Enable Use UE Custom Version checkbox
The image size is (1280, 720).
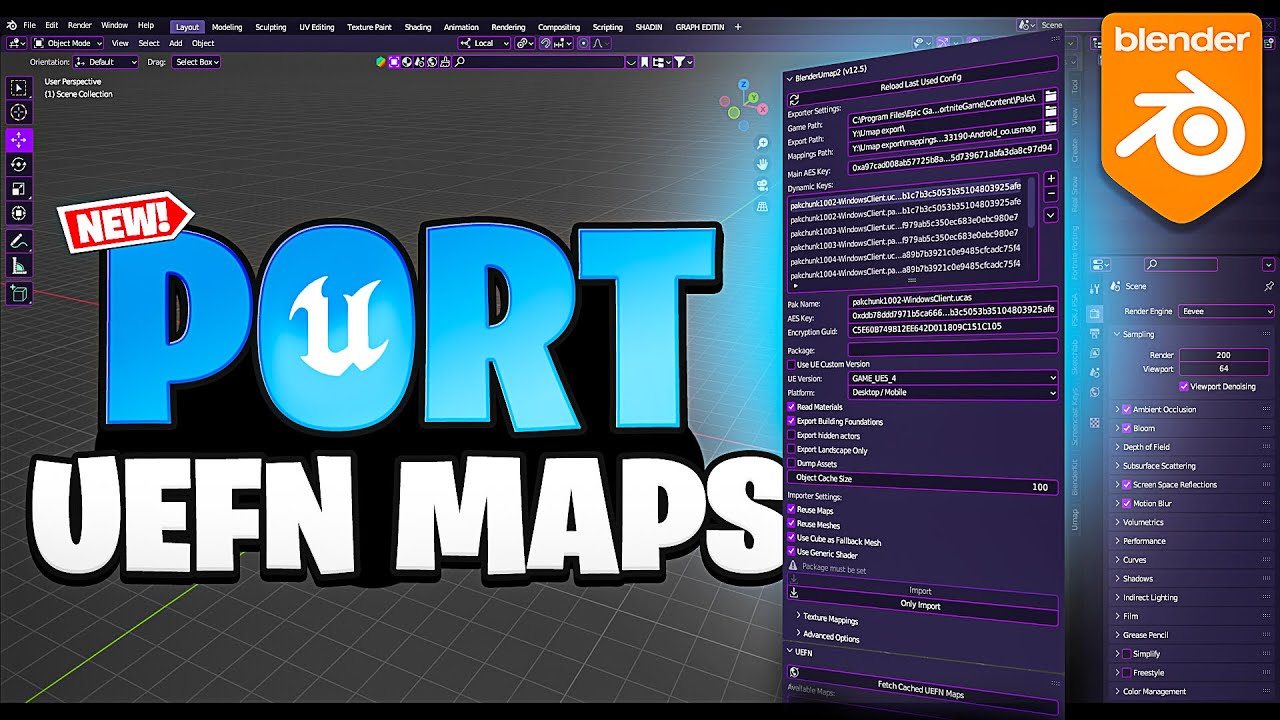click(x=791, y=365)
